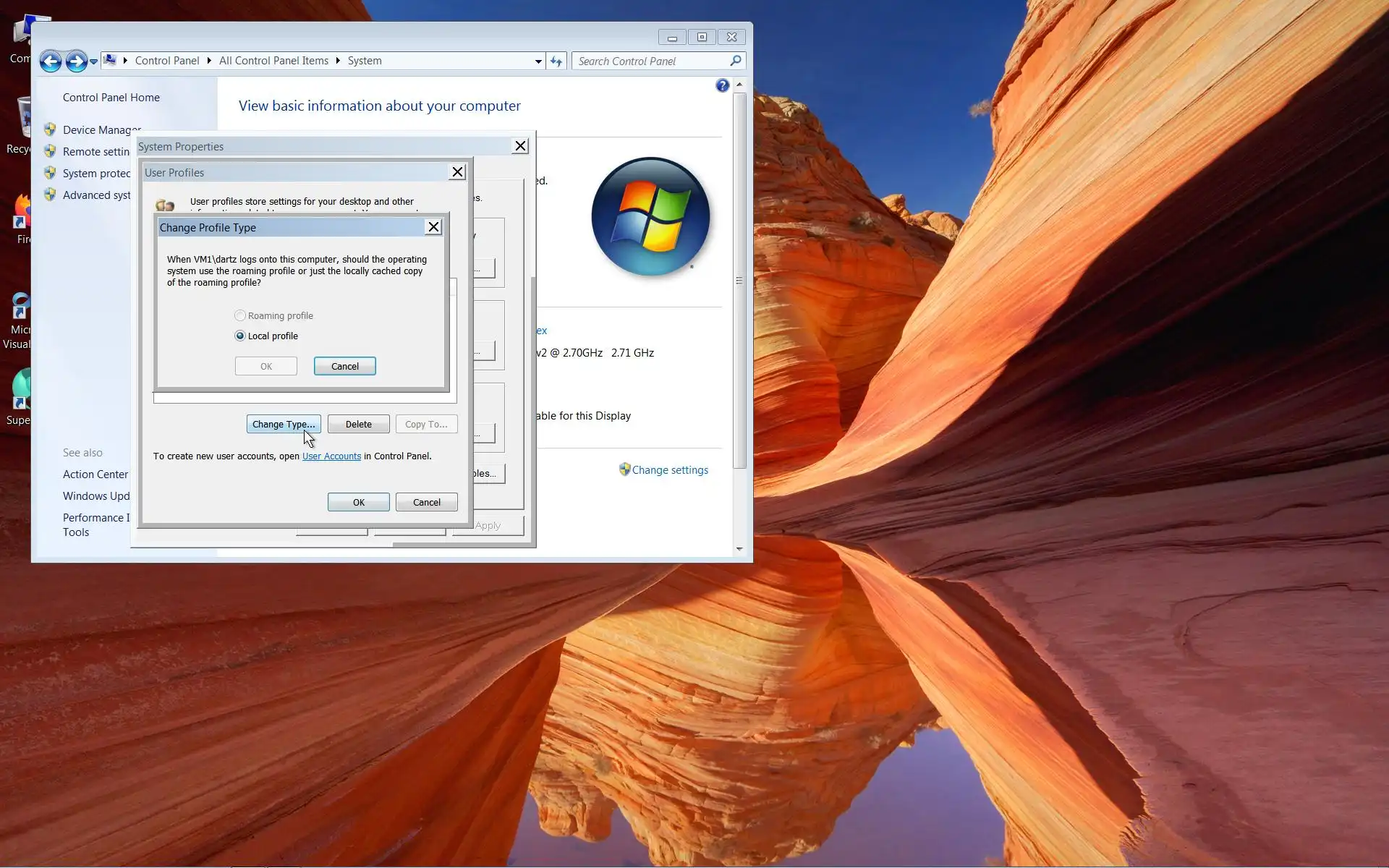Click the shield icon beside Remote settings
The image size is (1389, 868).
[x=50, y=151]
